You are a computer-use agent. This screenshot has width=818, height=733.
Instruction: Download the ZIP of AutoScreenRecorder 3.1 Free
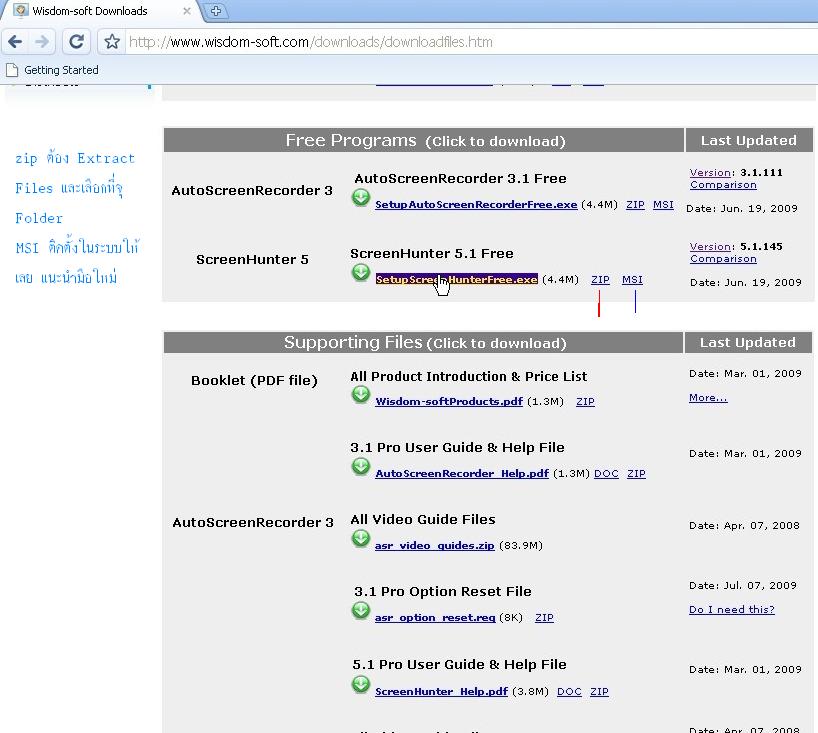(x=635, y=205)
